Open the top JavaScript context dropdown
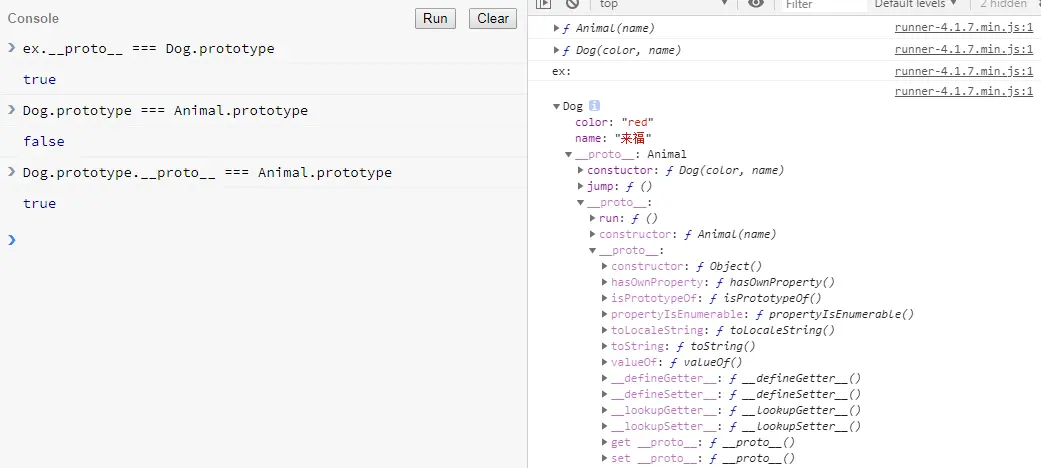Screen dimensions: 1041x468 (664, 4)
